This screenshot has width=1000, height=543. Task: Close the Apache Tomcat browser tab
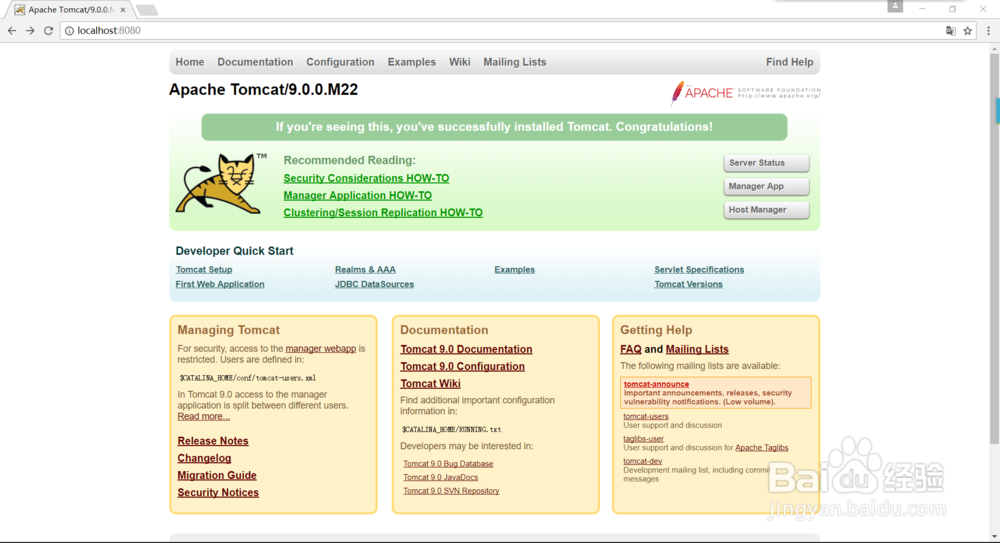pyautogui.click(x=123, y=10)
